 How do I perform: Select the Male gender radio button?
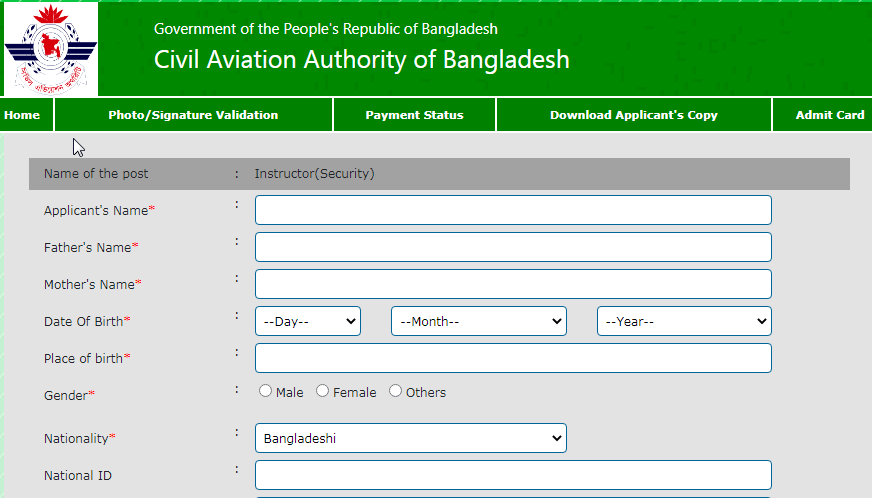pos(265,391)
